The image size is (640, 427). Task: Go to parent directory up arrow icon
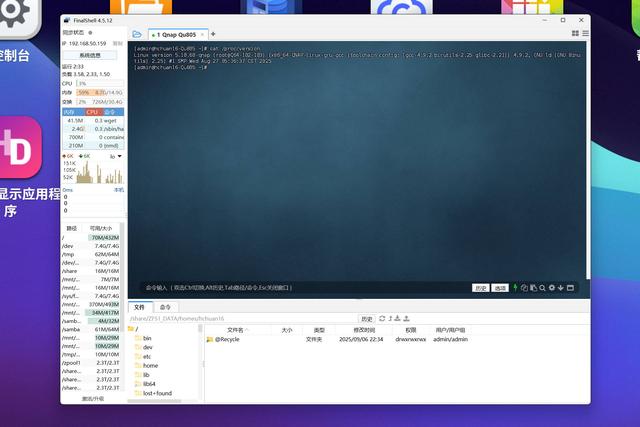[390, 318]
